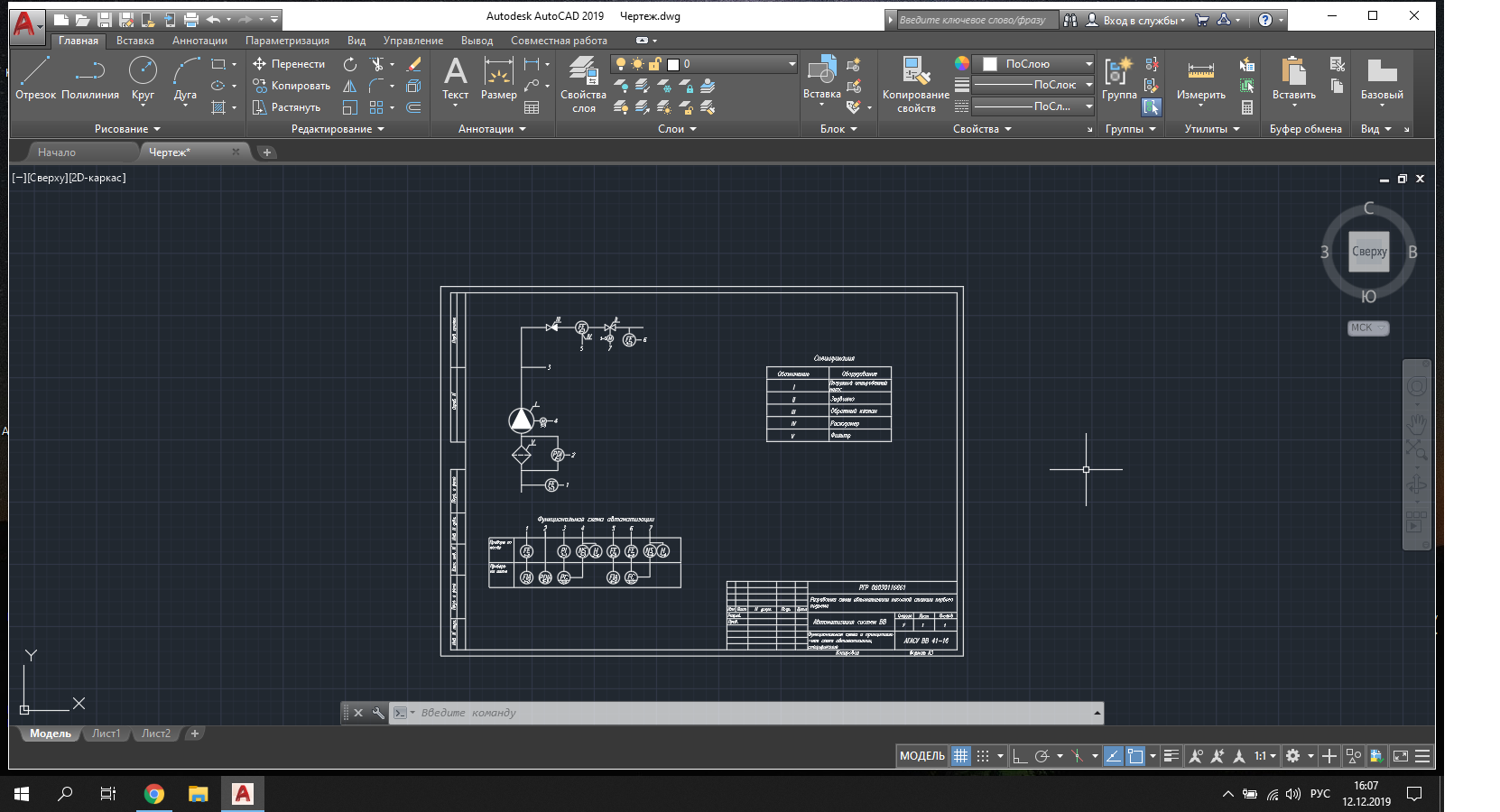Image resolution: width=1500 pixels, height=812 pixels.
Task: Toggle lineweight display in status bar
Action: [1171, 756]
